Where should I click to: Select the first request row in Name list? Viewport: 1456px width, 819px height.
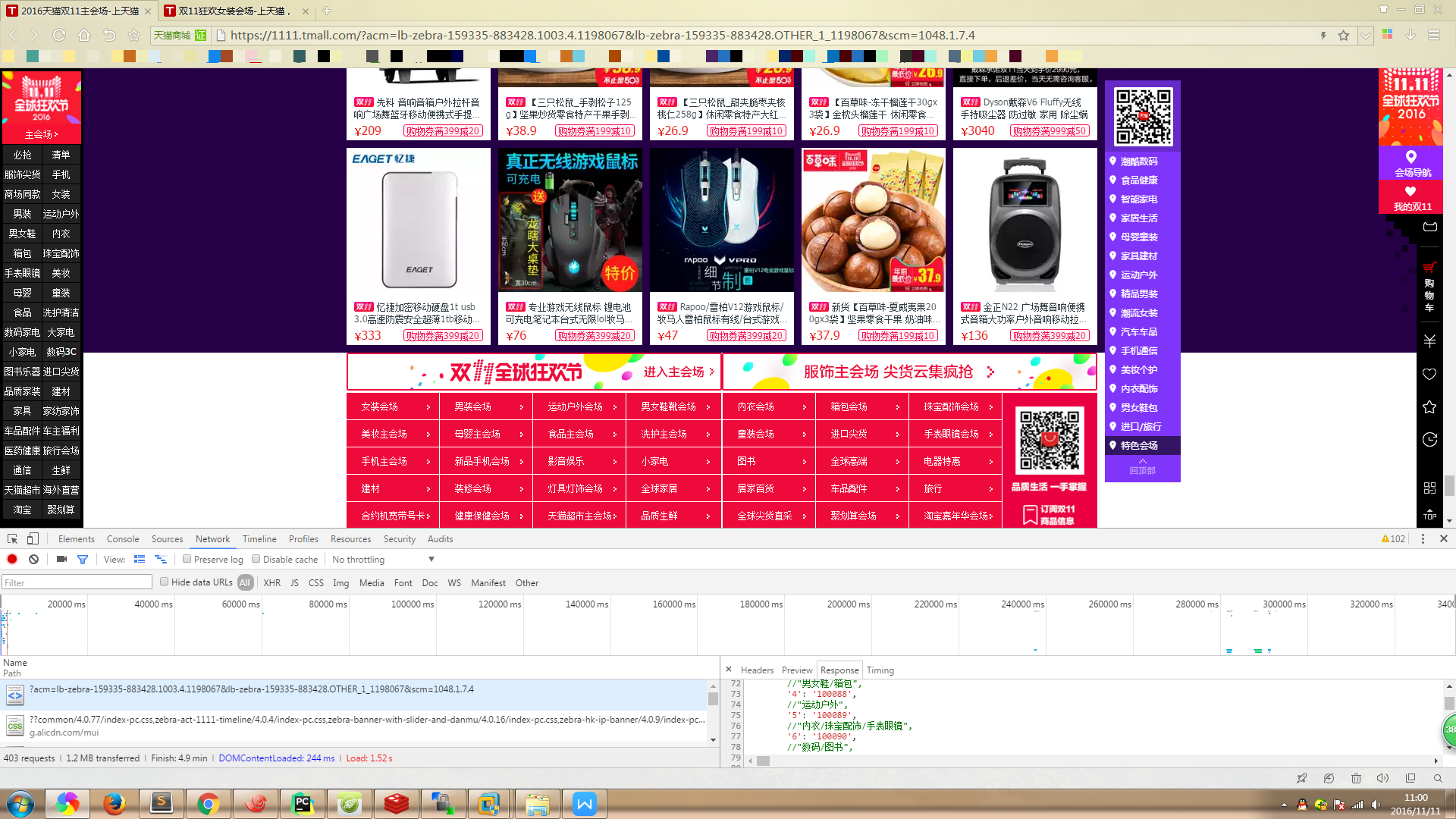tap(355, 694)
